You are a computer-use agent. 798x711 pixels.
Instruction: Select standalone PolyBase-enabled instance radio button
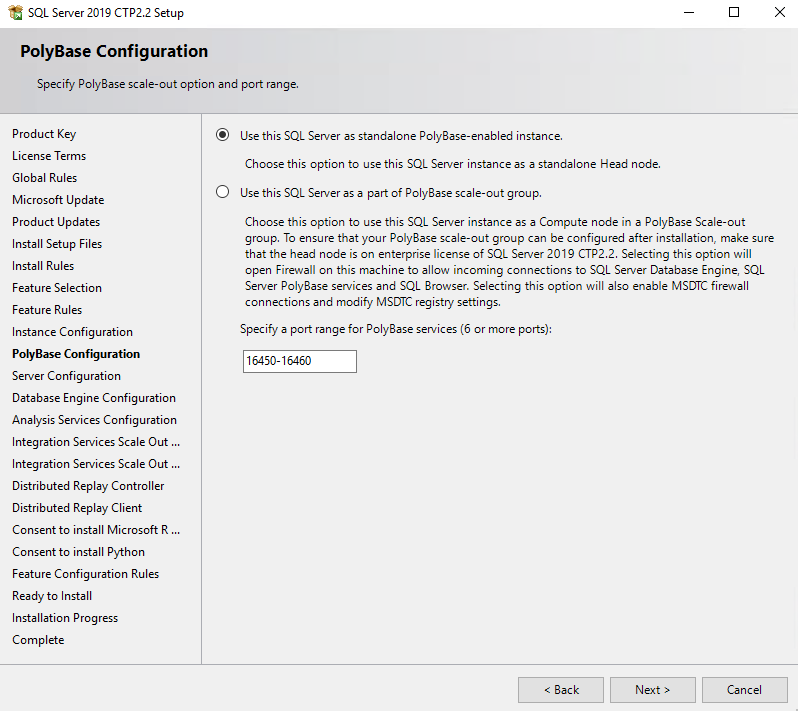coord(222,135)
